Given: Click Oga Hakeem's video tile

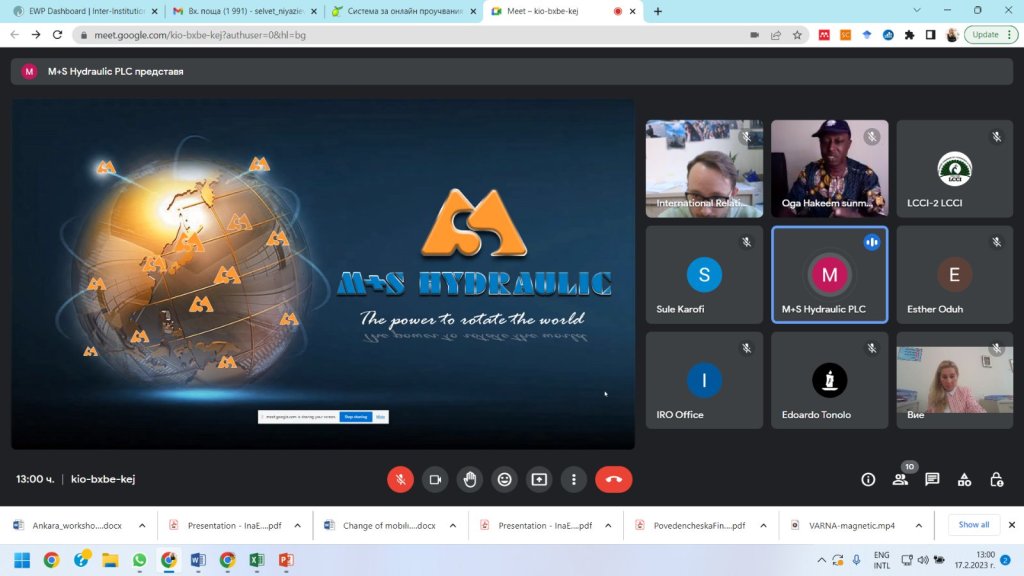Looking at the screenshot, I should [829, 168].
